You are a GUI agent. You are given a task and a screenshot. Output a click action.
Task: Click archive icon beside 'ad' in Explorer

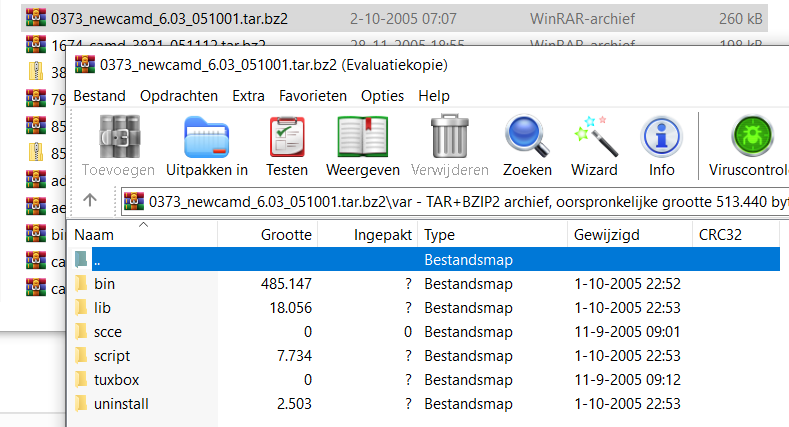(x=36, y=180)
